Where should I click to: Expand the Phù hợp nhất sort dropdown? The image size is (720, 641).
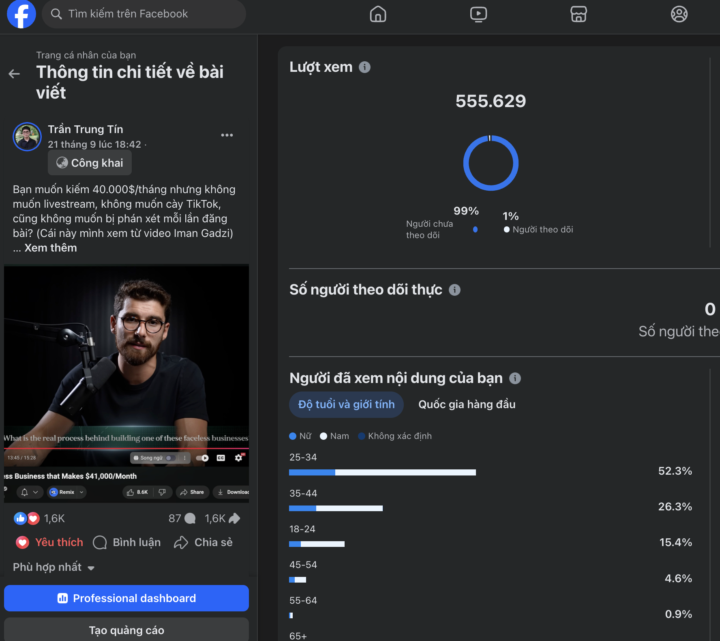54,568
